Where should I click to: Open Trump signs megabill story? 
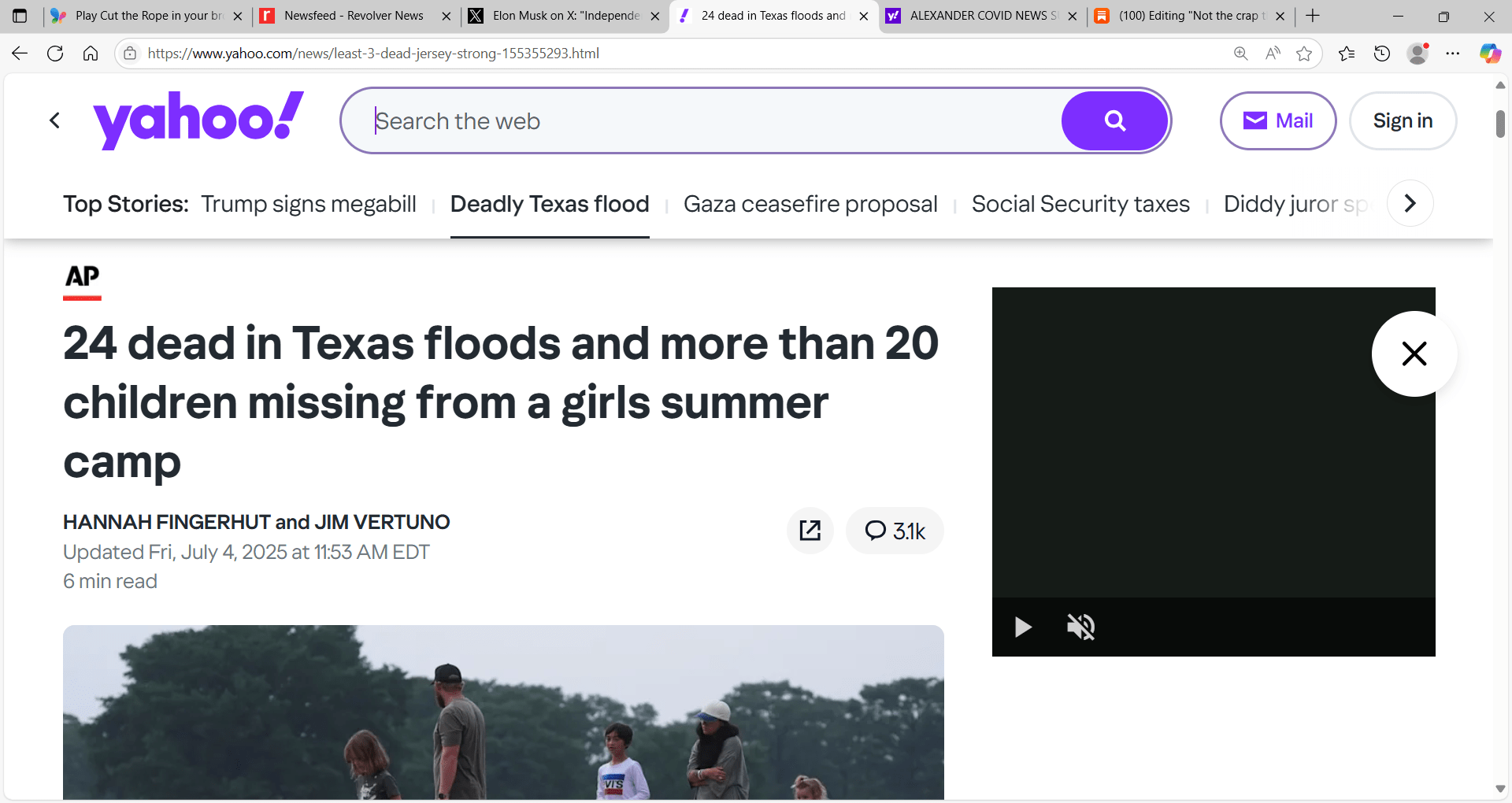click(309, 204)
